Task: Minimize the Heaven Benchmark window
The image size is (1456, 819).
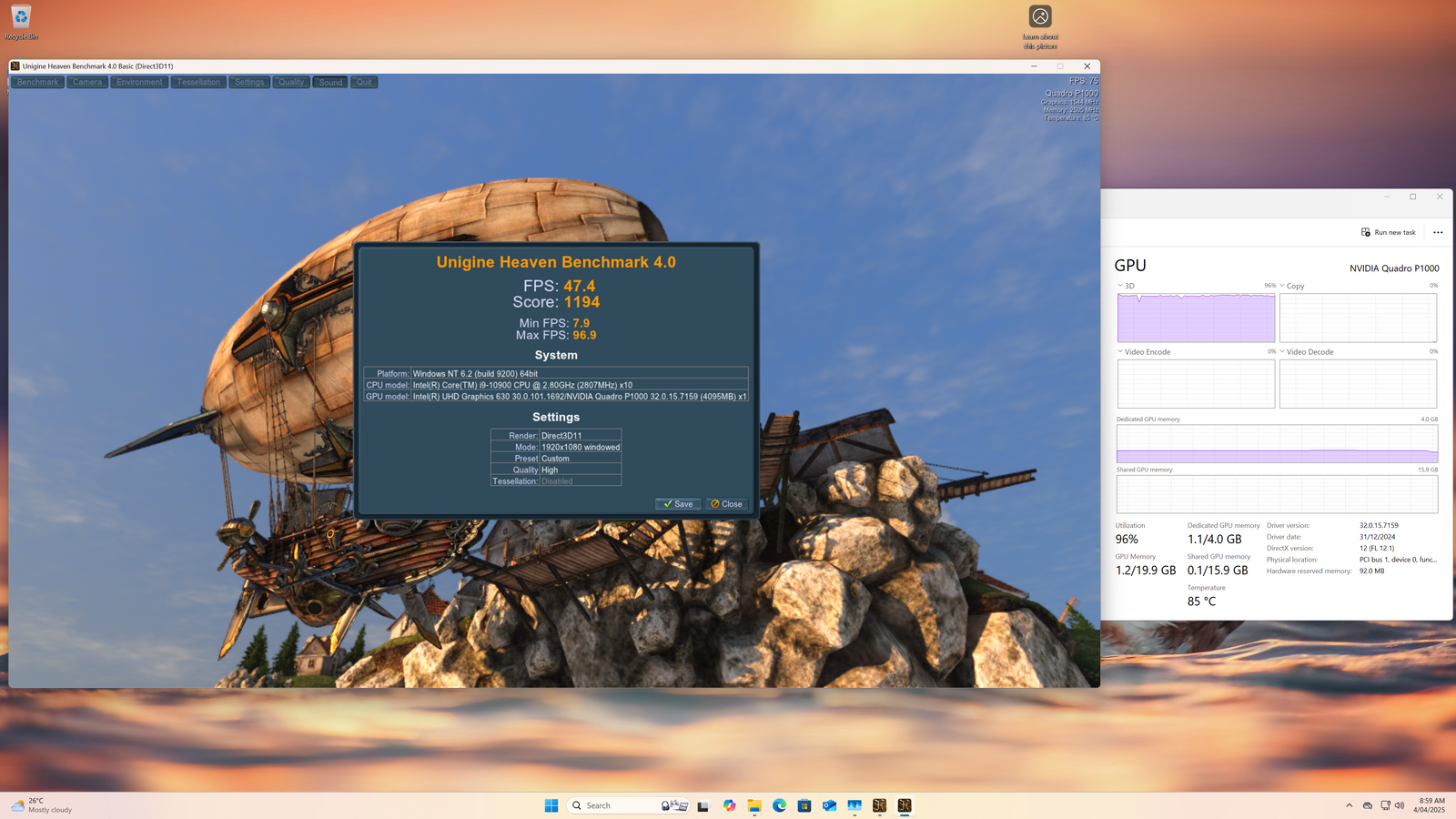Action: pyautogui.click(x=1034, y=66)
